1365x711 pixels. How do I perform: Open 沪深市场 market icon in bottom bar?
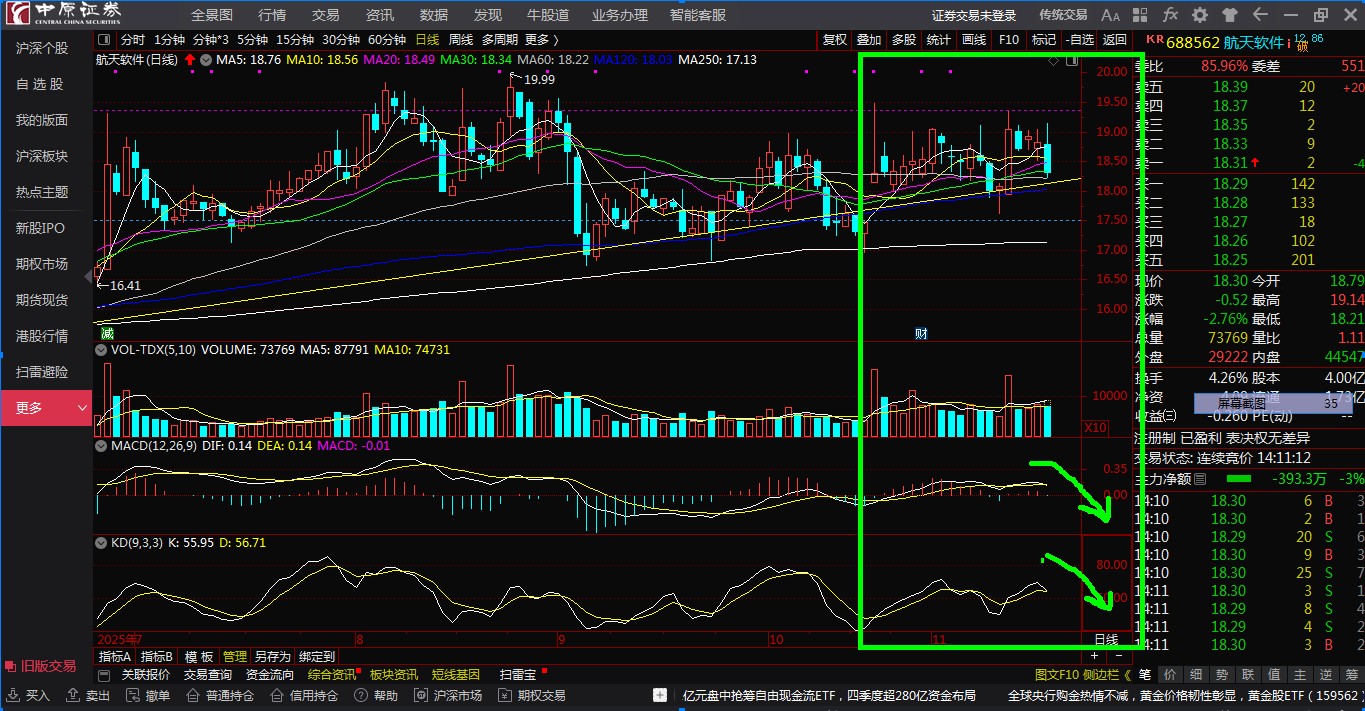click(x=419, y=695)
